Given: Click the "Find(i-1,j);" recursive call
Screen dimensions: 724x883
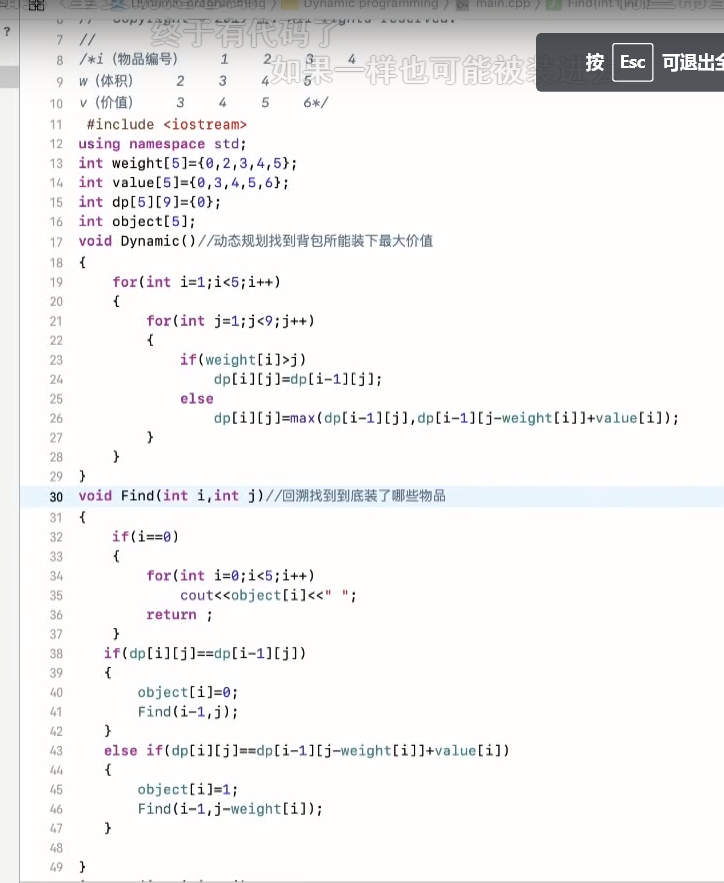Looking at the screenshot, I should (187, 712).
